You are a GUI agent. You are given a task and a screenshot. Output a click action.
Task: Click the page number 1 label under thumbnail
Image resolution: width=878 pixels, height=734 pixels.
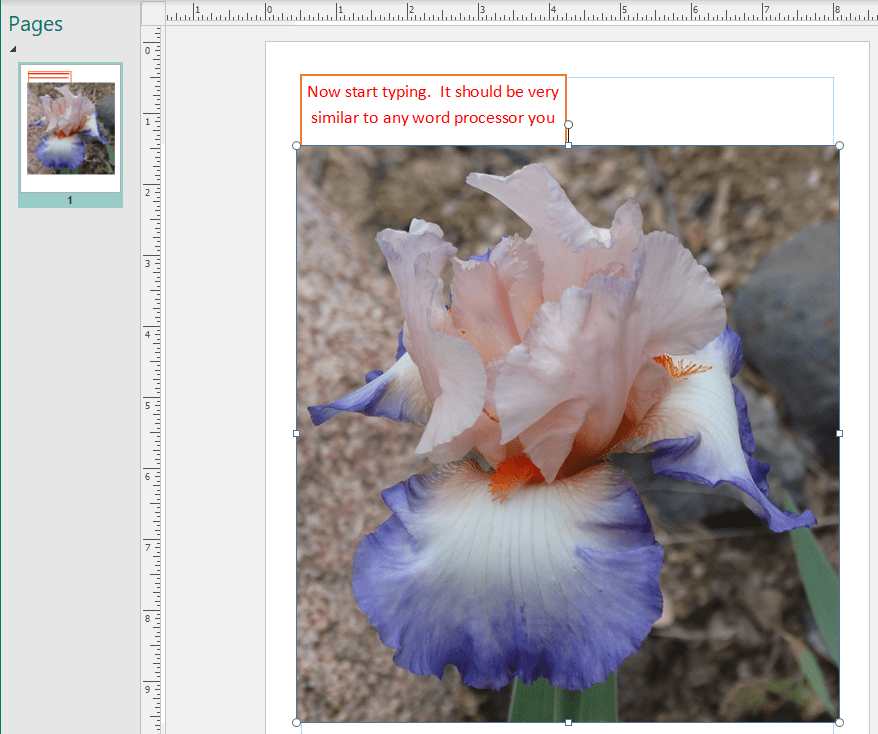[70, 200]
